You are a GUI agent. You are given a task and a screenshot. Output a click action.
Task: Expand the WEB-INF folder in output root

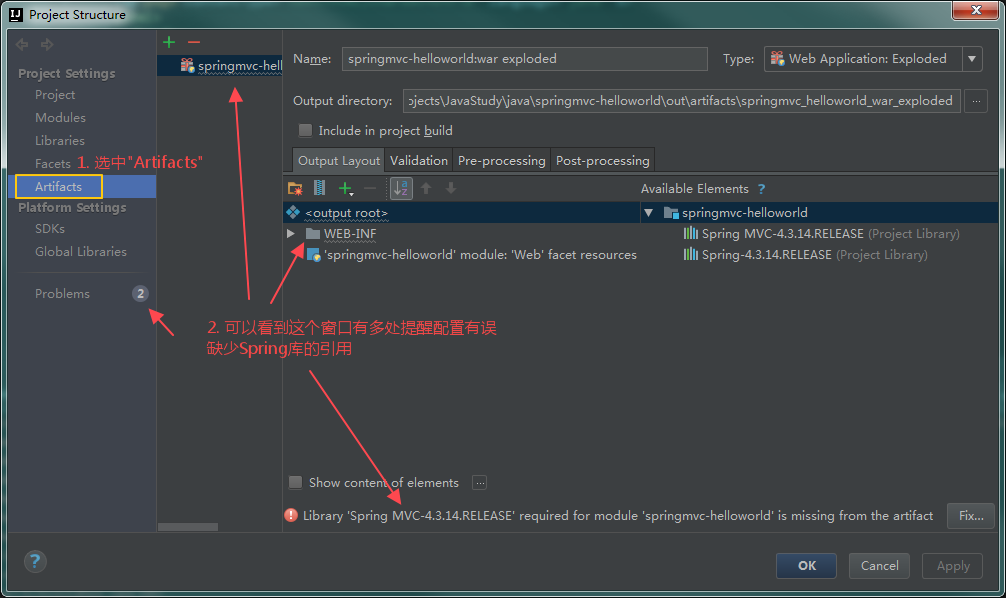click(290, 233)
